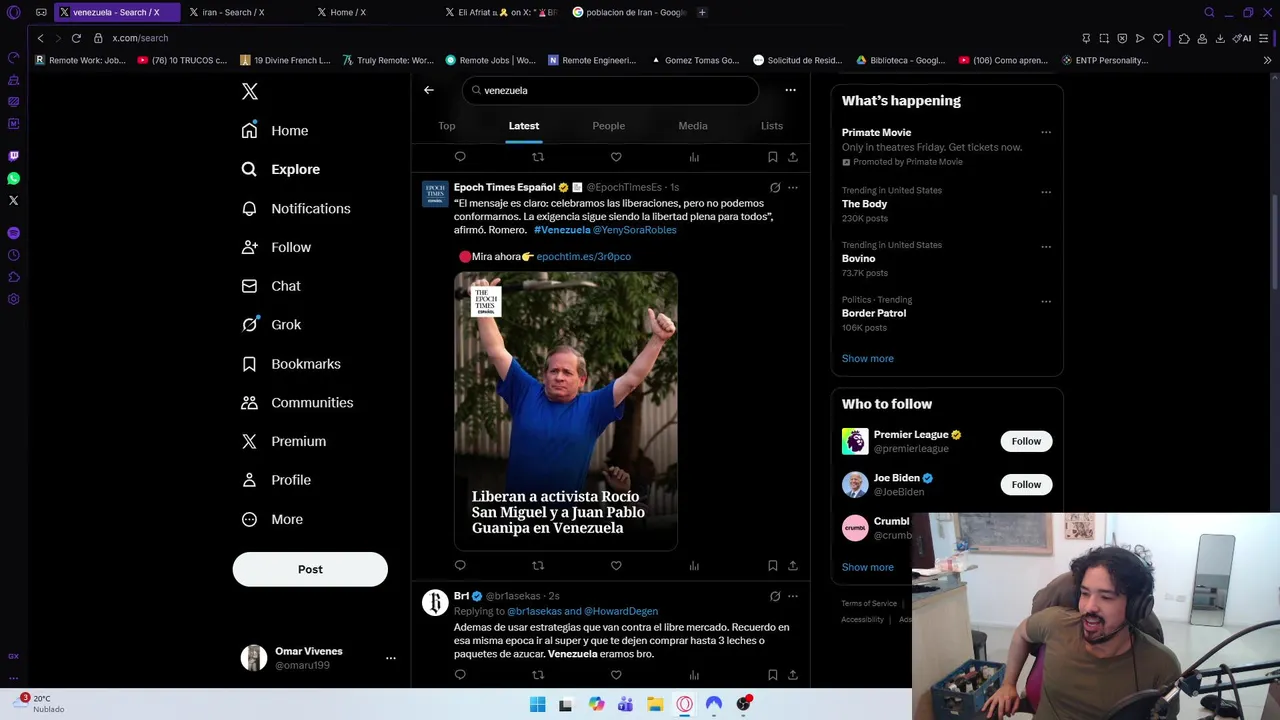Open Chat in sidebar
The height and width of the screenshot is (720, 1280).
271,286
